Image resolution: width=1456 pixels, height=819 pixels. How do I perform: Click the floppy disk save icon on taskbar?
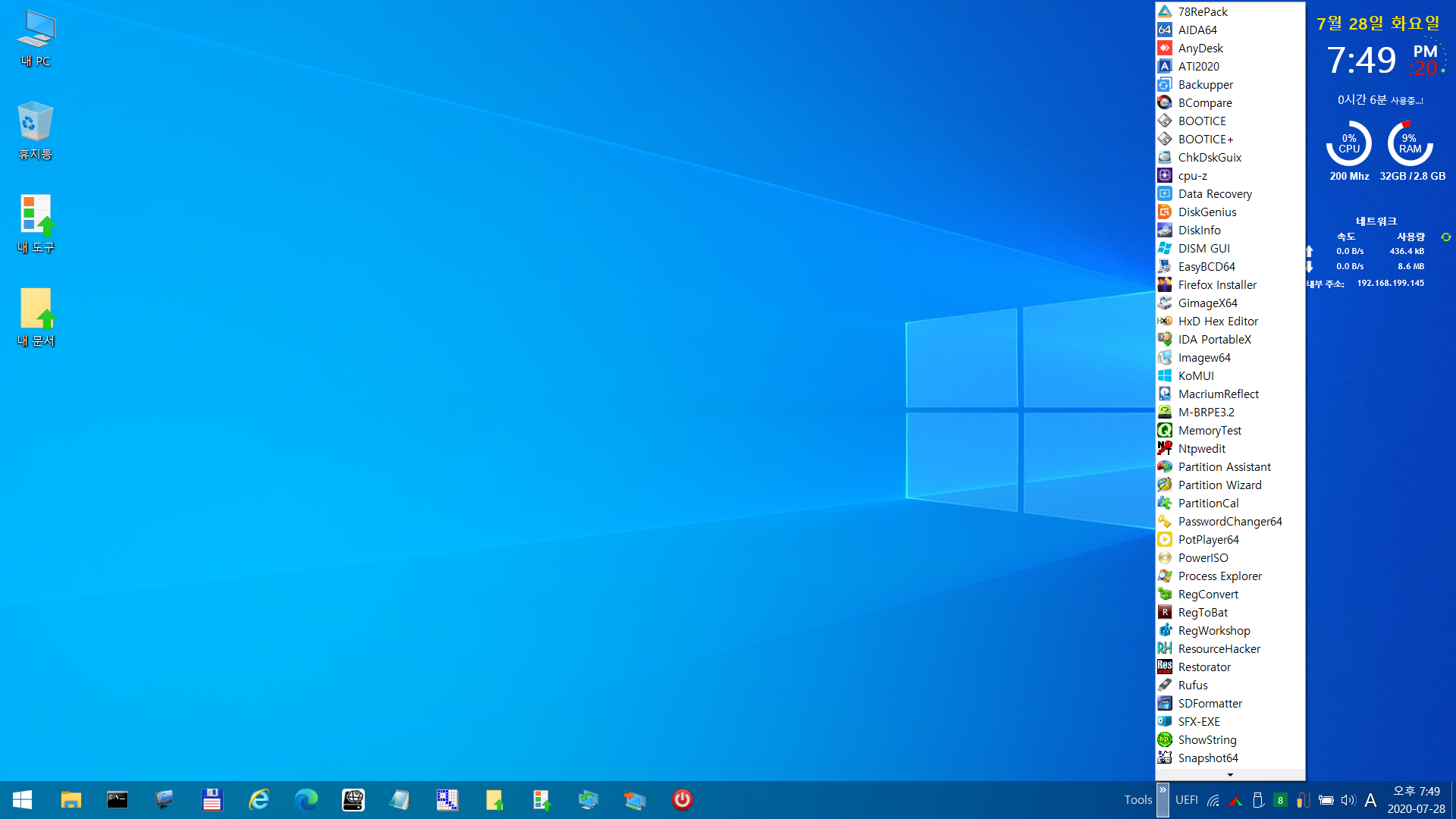[212, 800]
